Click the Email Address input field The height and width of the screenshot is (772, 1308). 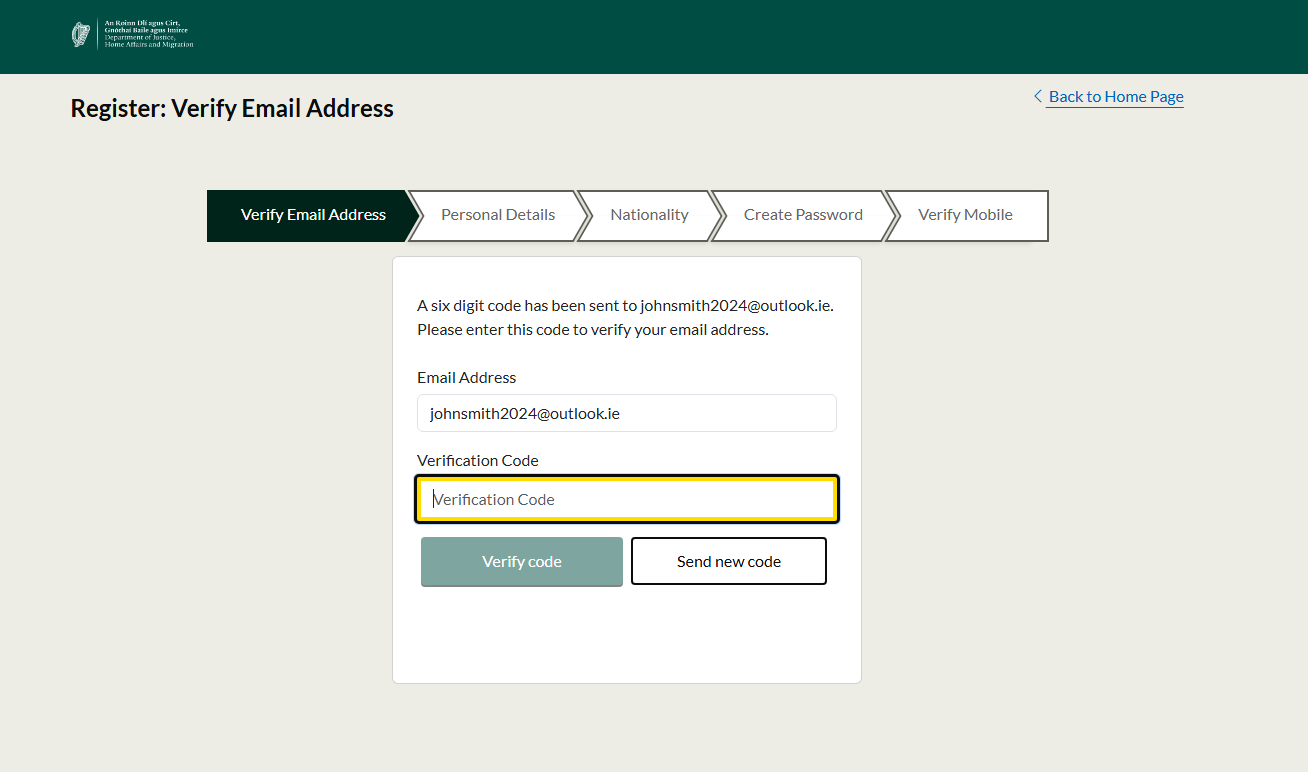point(627,413)
